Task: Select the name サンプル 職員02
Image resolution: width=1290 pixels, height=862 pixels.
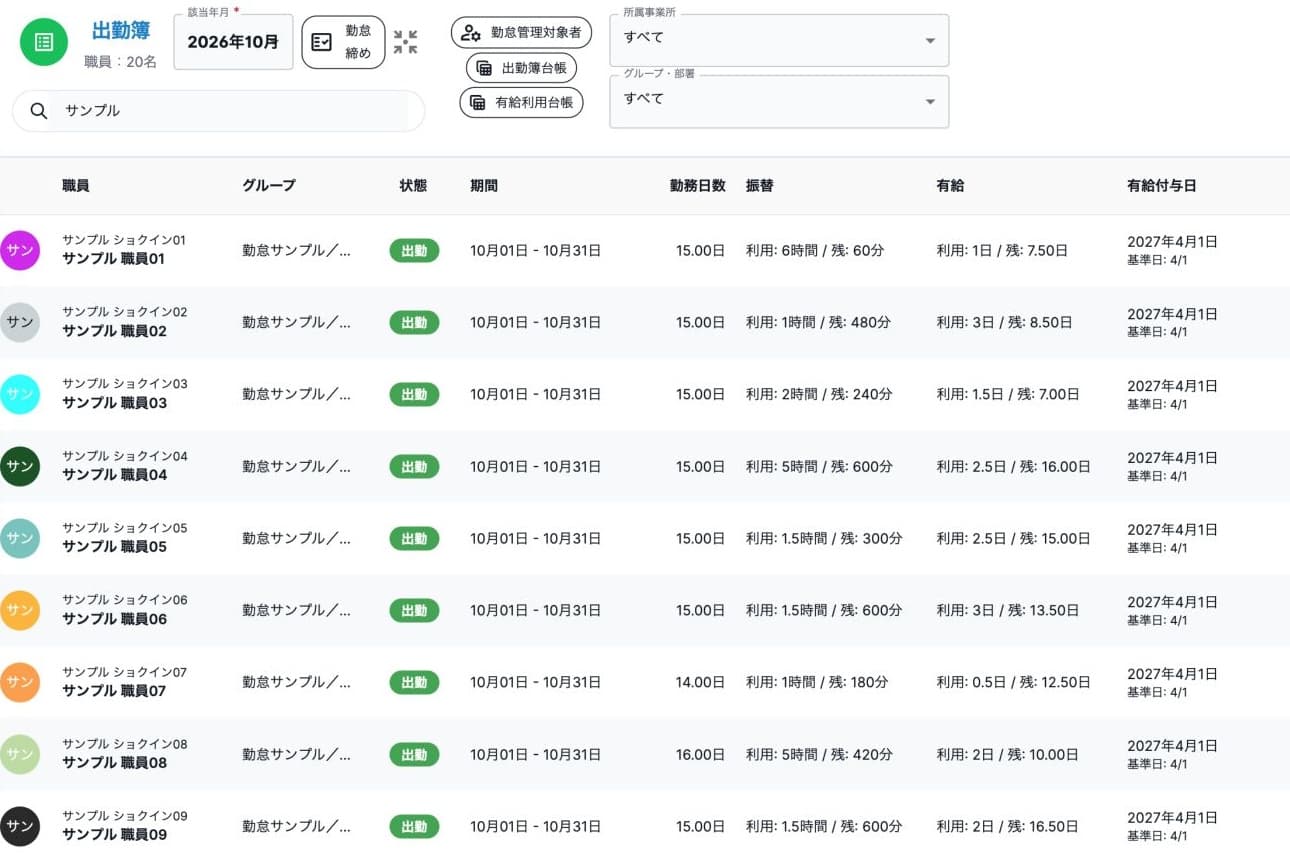Action: coord(114,331)
